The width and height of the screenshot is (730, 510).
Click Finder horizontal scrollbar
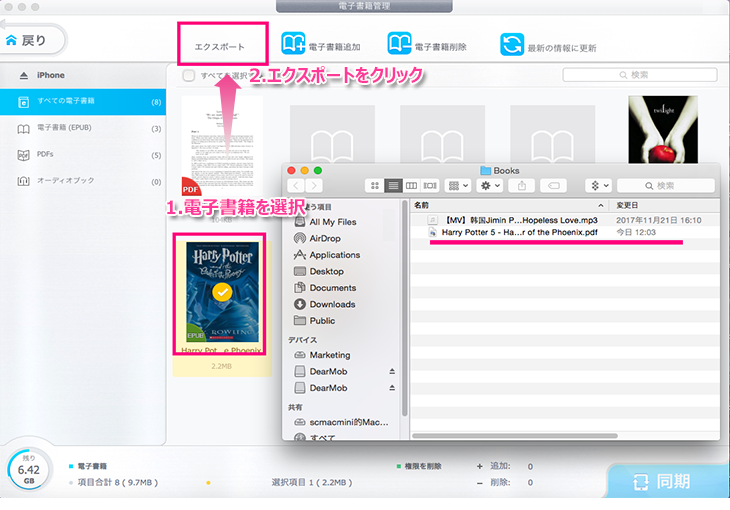click(x=515, y=436)
